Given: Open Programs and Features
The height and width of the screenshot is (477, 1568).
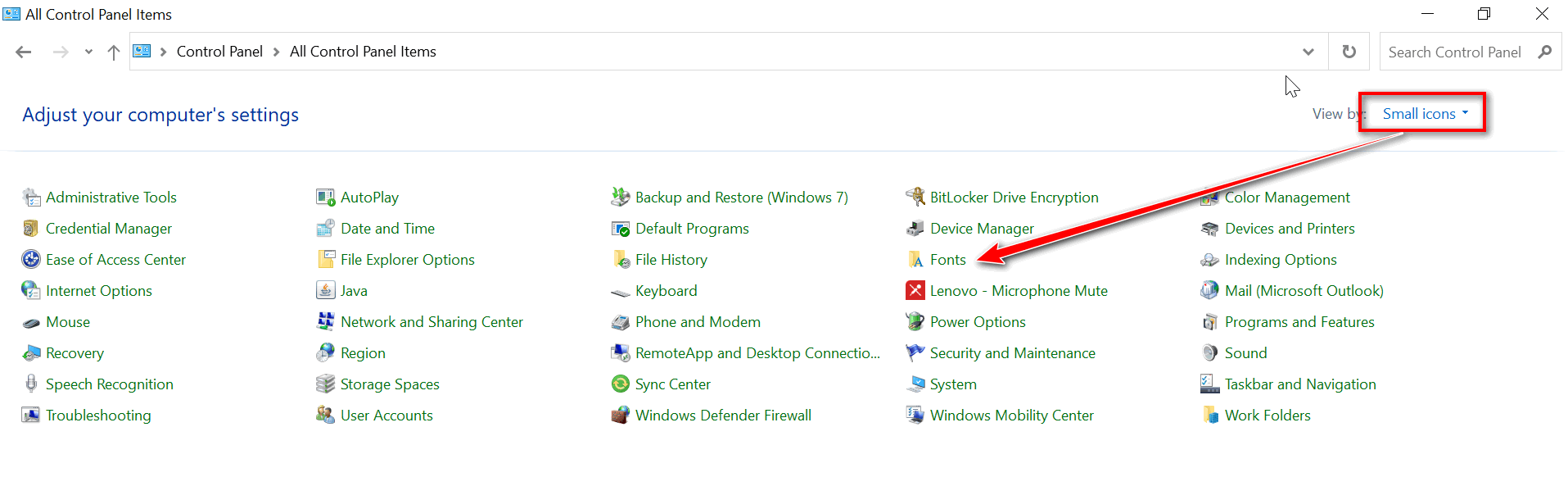Looking at the screenshot, I should pyautogui.click(x=1299, y=322).
